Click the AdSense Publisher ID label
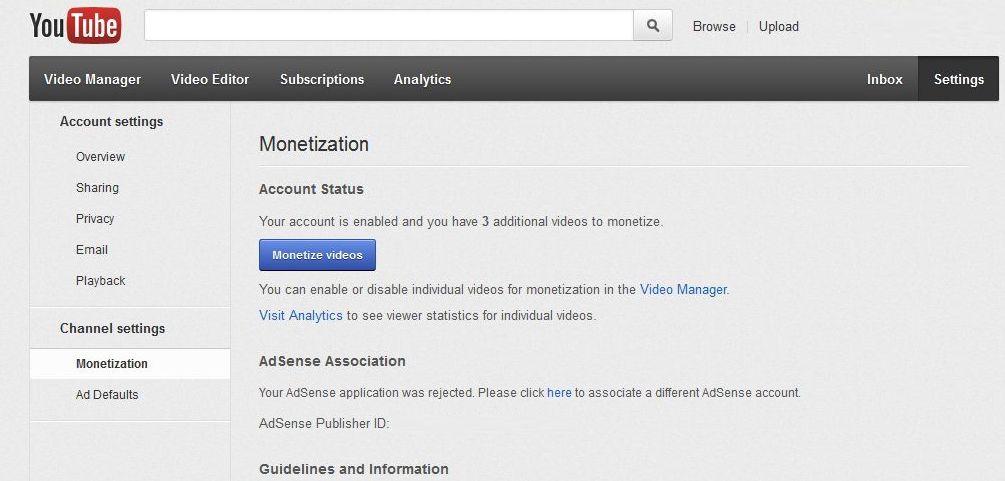The width and height of the screenshot is (1005, 481). click(x=324, y=423)
